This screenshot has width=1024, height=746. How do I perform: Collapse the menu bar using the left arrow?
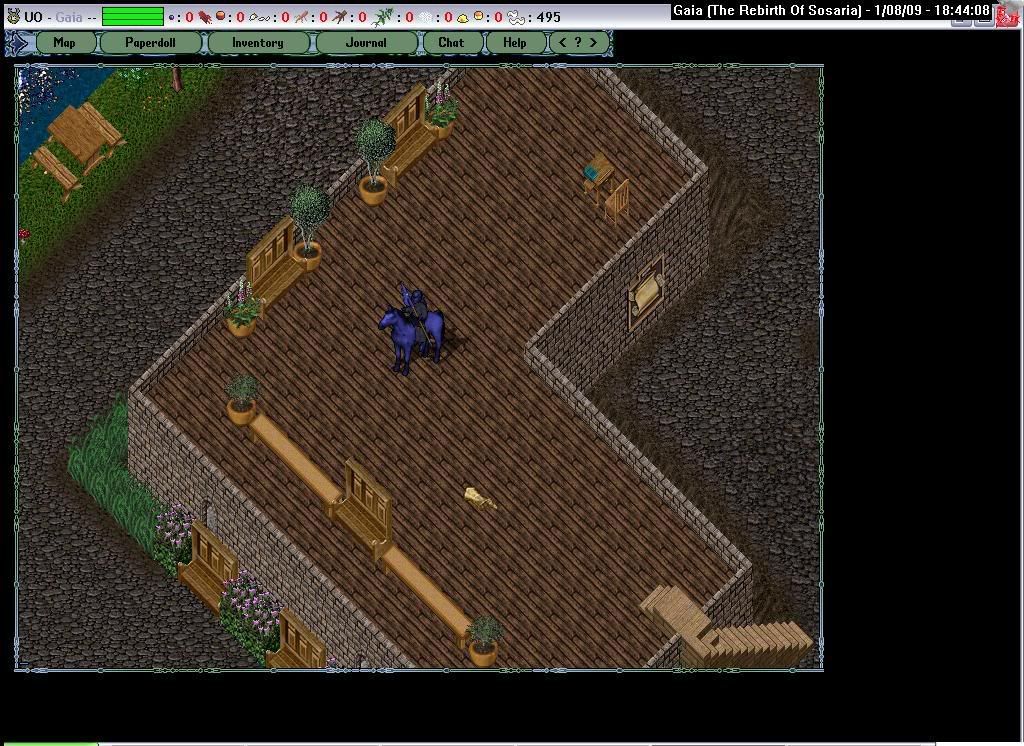point(18,43)
